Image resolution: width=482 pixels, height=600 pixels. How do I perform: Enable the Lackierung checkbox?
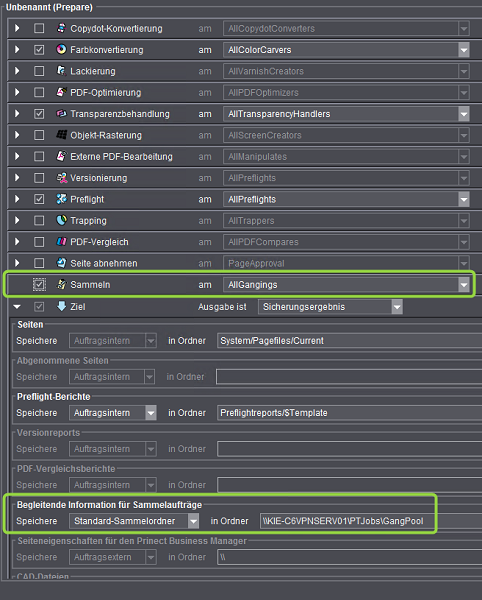39,71
